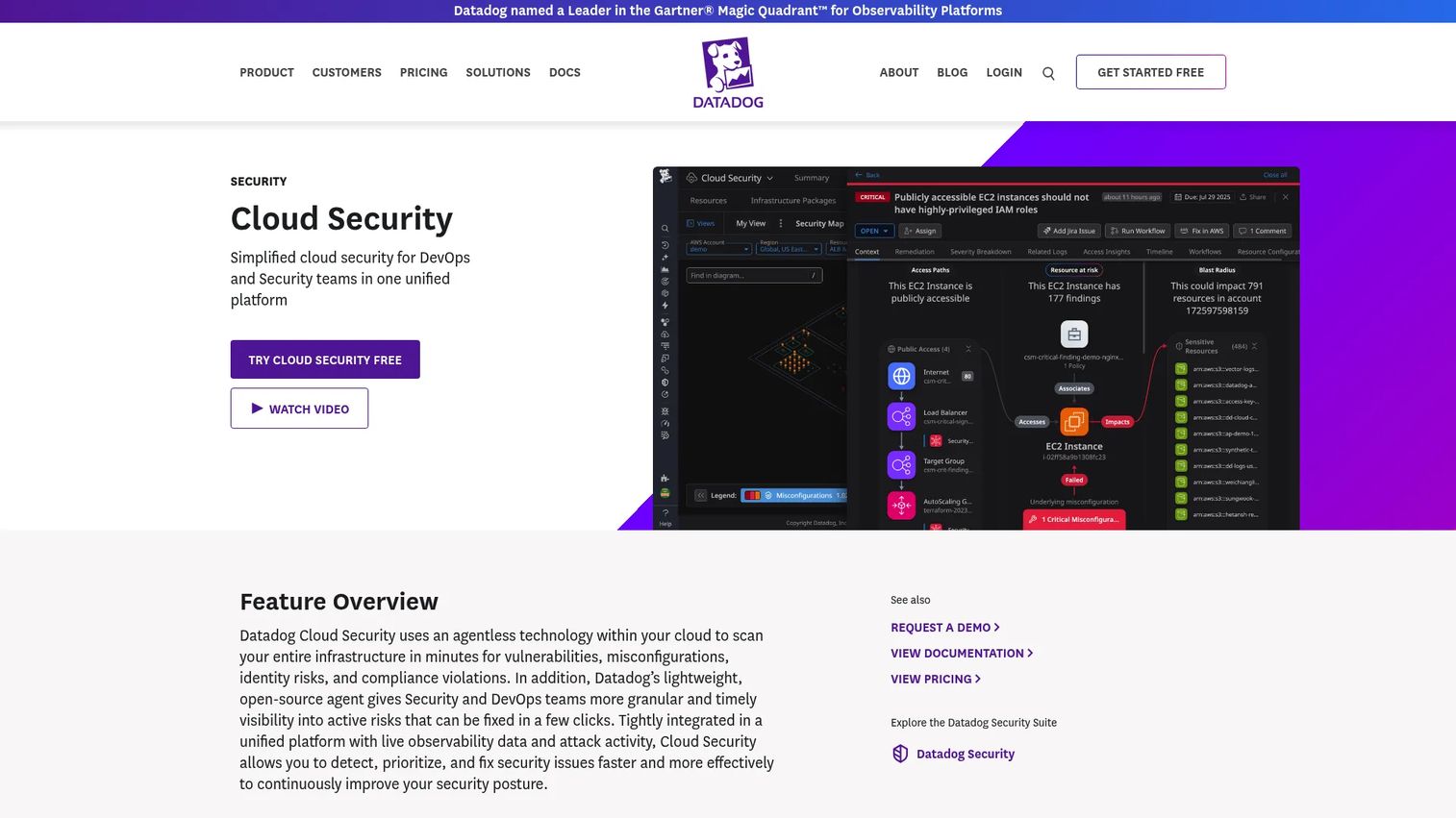The image size is (1456, 818).
Task: Click the 1 Critical Misconfiguration red badge
Action: coord(1074,519)
